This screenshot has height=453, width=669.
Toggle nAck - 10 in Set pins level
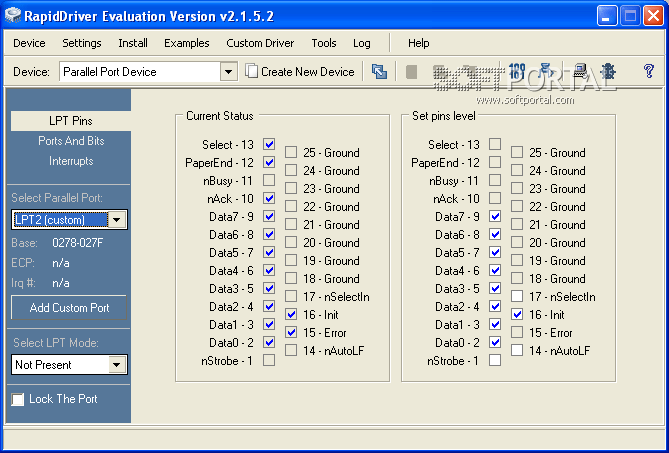pos(495,198)
